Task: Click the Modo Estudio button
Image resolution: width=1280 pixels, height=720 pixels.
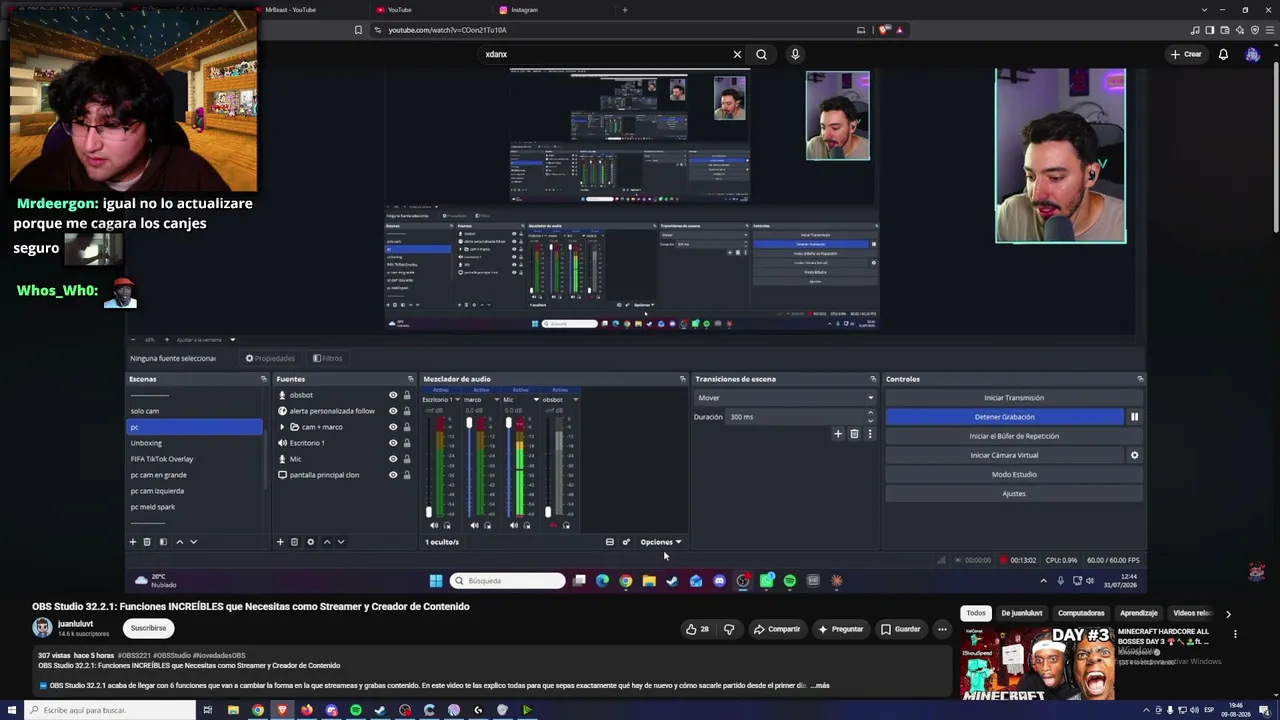Action: [1014, 474]
